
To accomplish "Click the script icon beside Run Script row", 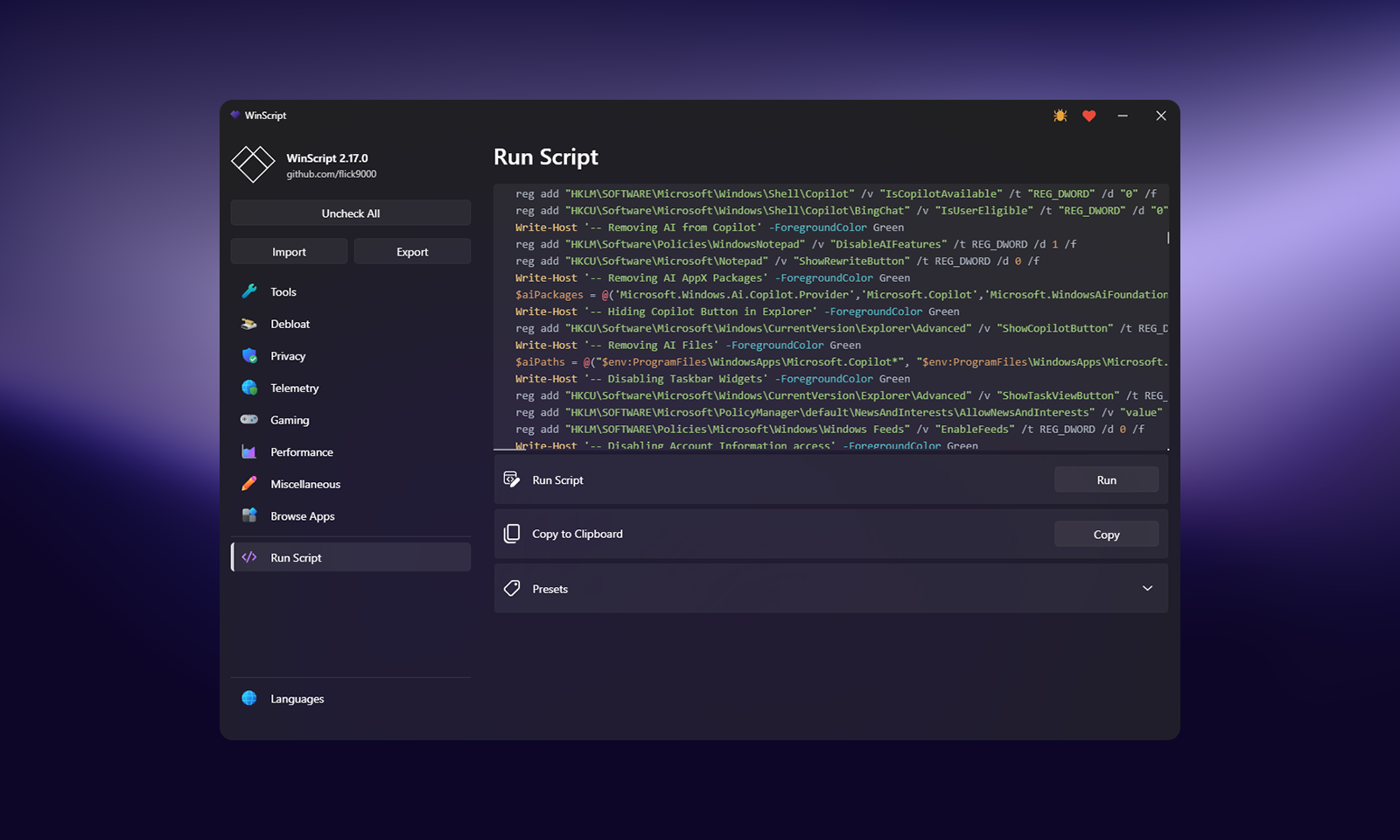I will (x=512, y=479).
